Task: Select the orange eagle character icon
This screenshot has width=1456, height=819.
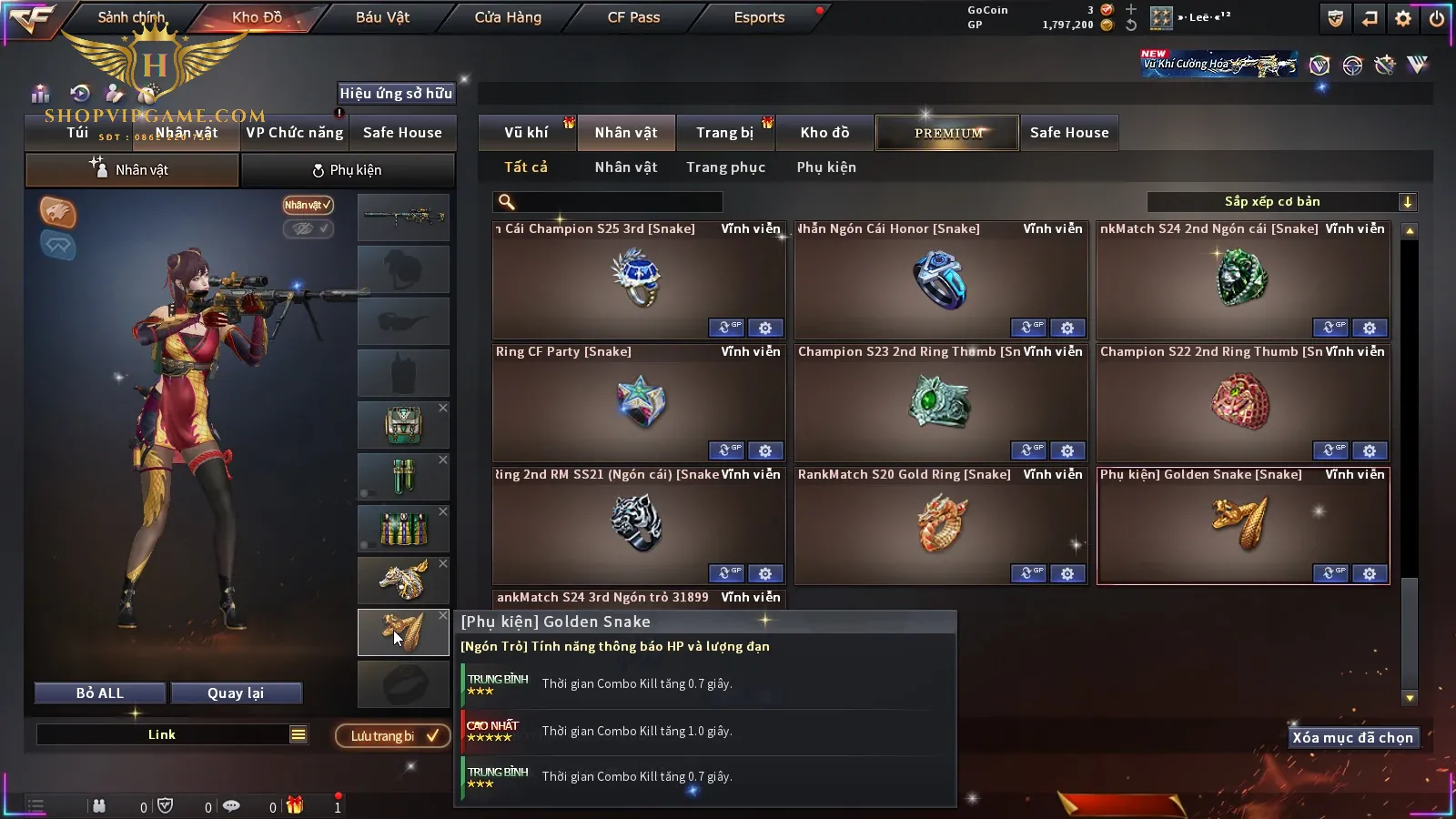Action: tap(57, 212)
